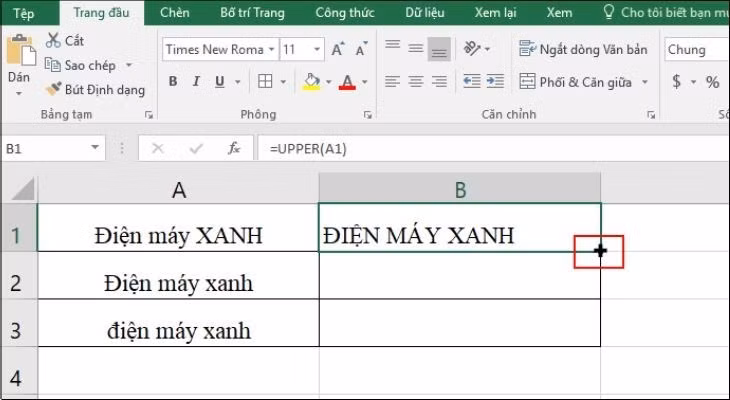Click the dollar currency format icon
Screen dimensions: 730x400
pyautogui.click(x=676, y=82)
